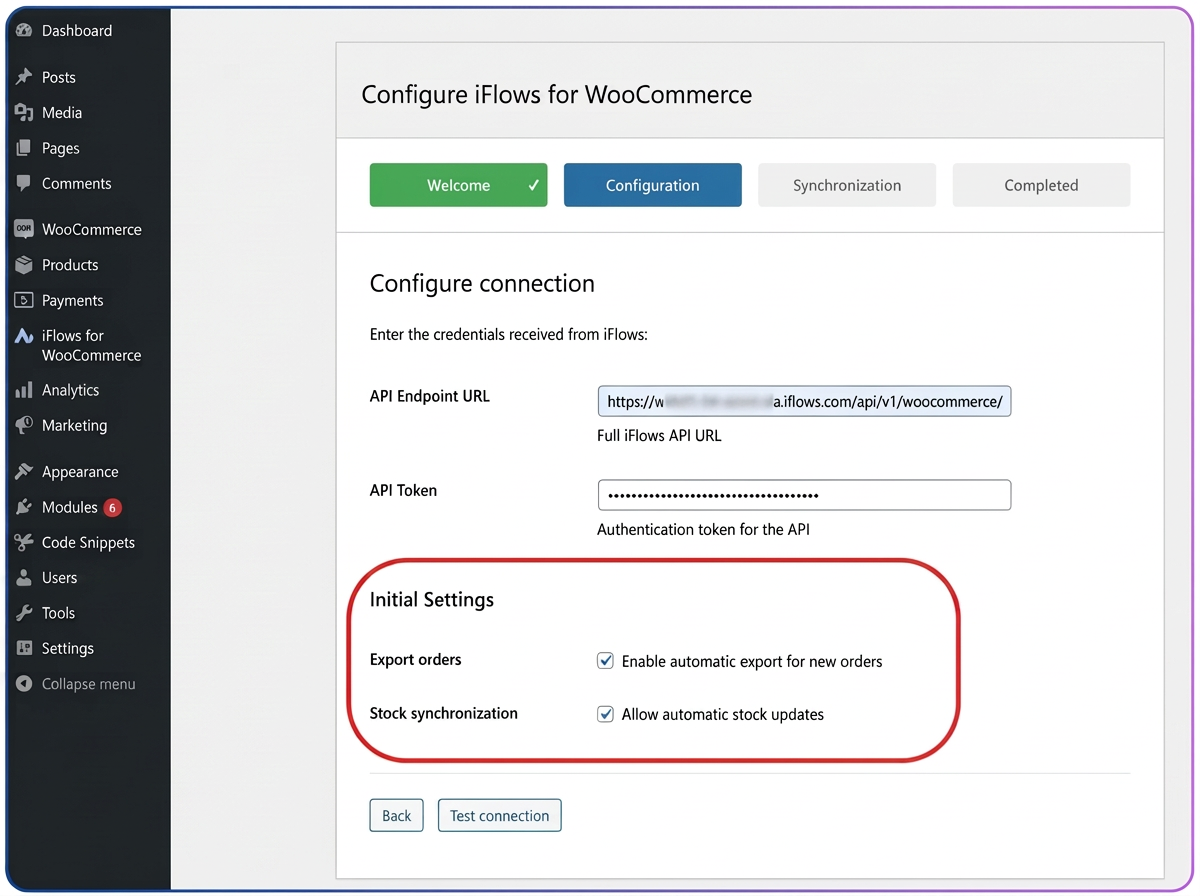The height and width of the screenshot is (896, 1200).
Task: Click the Media icon in sidebar
Action: [x=24, y=113]
